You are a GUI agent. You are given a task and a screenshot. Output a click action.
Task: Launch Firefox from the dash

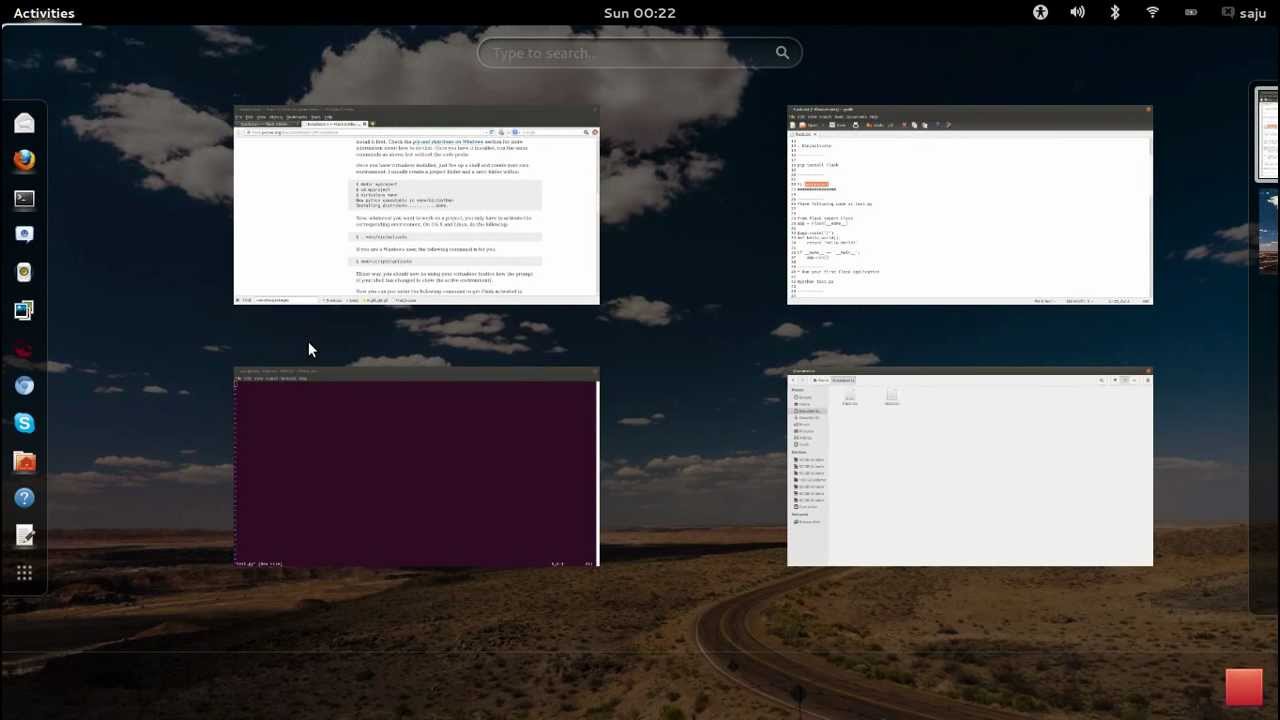pyautogui.click(x=24, y=160)
